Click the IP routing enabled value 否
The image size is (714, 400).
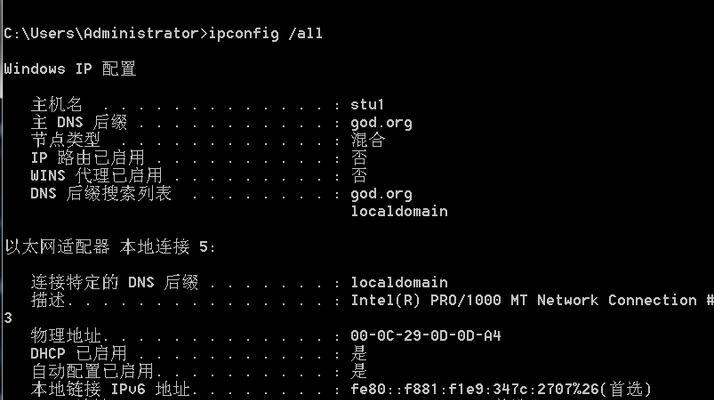pyautogui.click(x=359, y=158)
